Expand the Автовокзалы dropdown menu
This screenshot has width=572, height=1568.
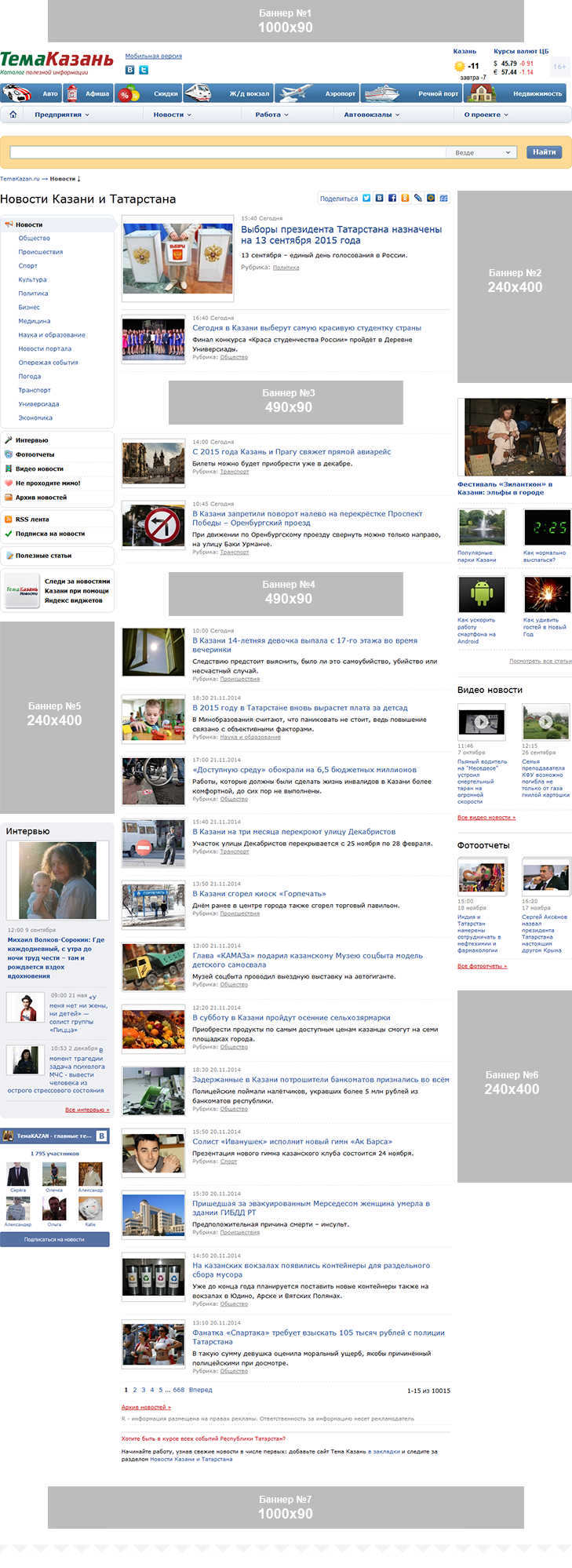tap(371, 115)
